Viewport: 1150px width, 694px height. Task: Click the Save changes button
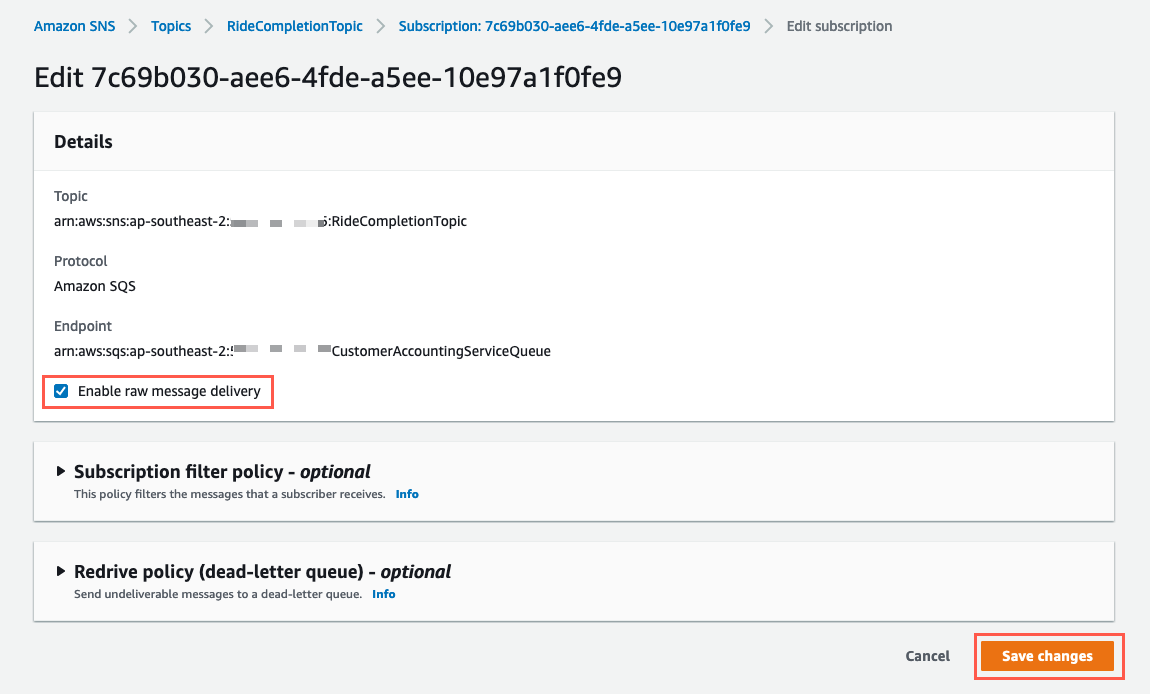point(1047,656)
